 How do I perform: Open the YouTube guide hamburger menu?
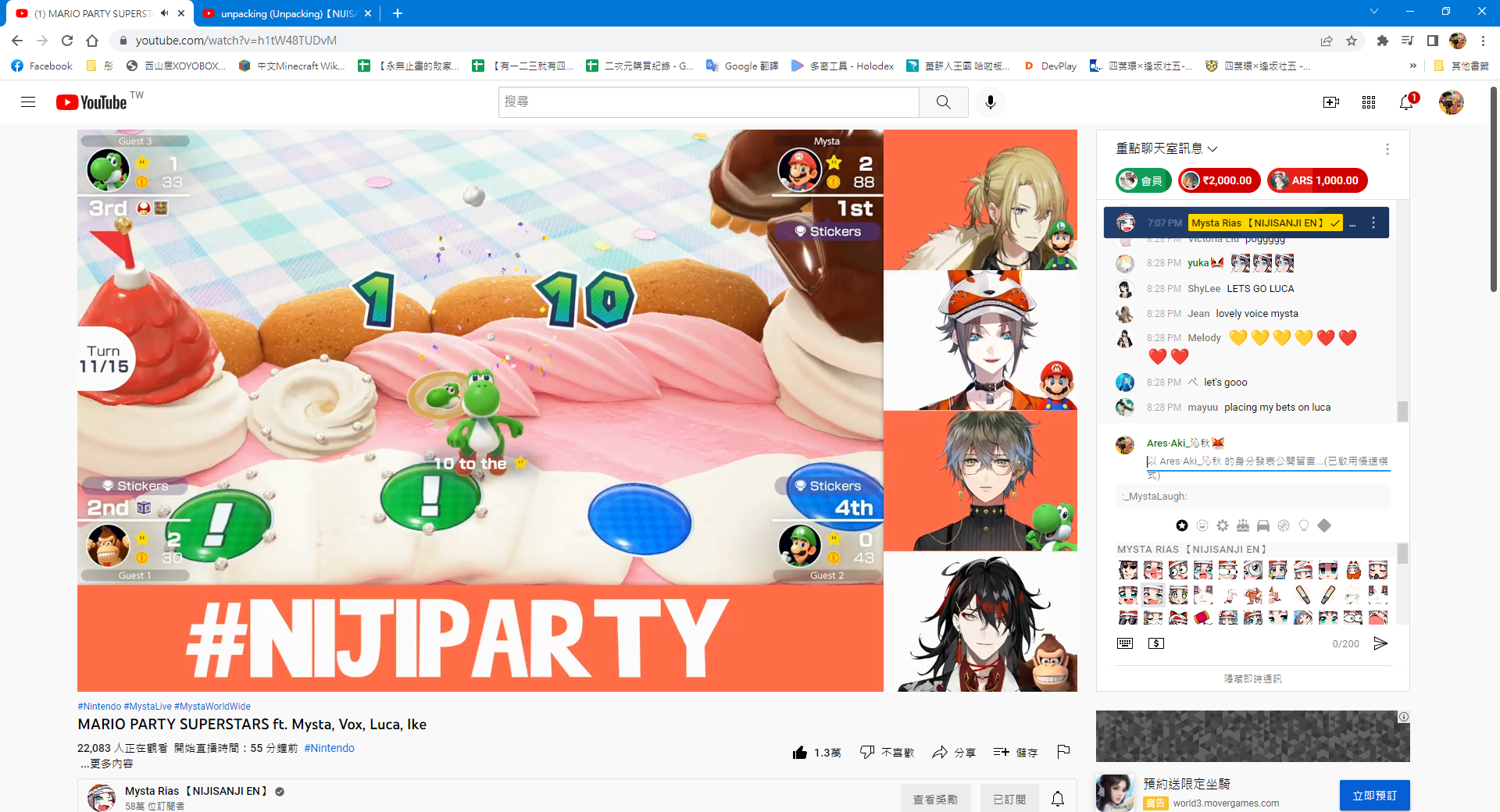28,101
